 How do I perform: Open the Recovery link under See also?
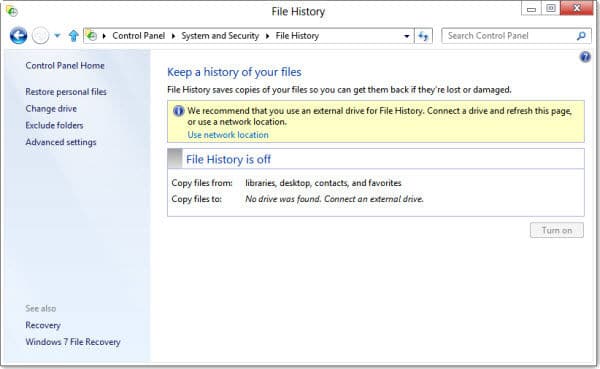pos(43,325)
